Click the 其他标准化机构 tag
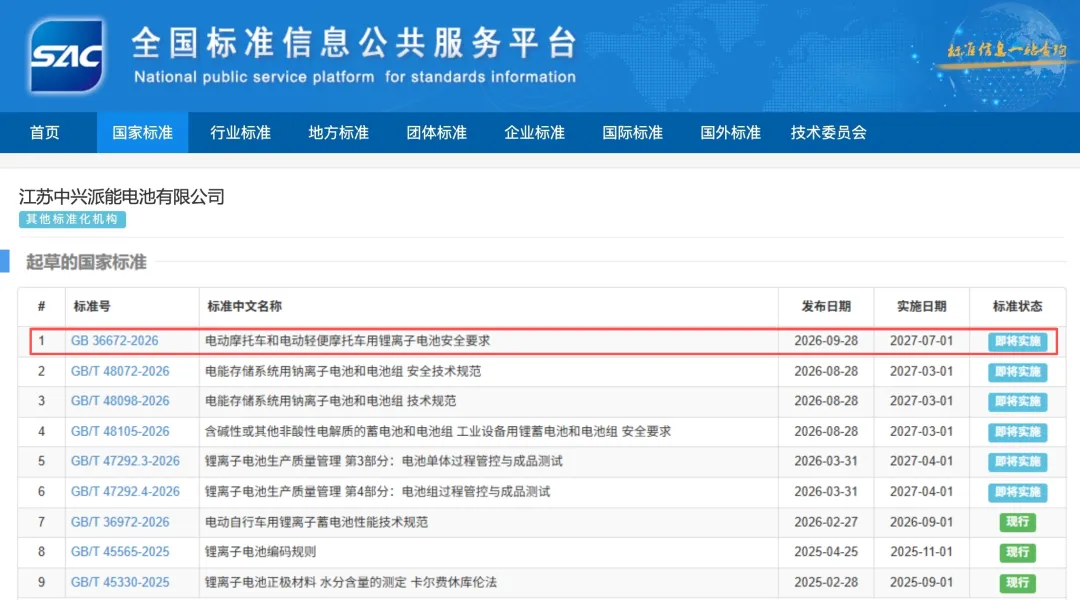 (72, 219)
